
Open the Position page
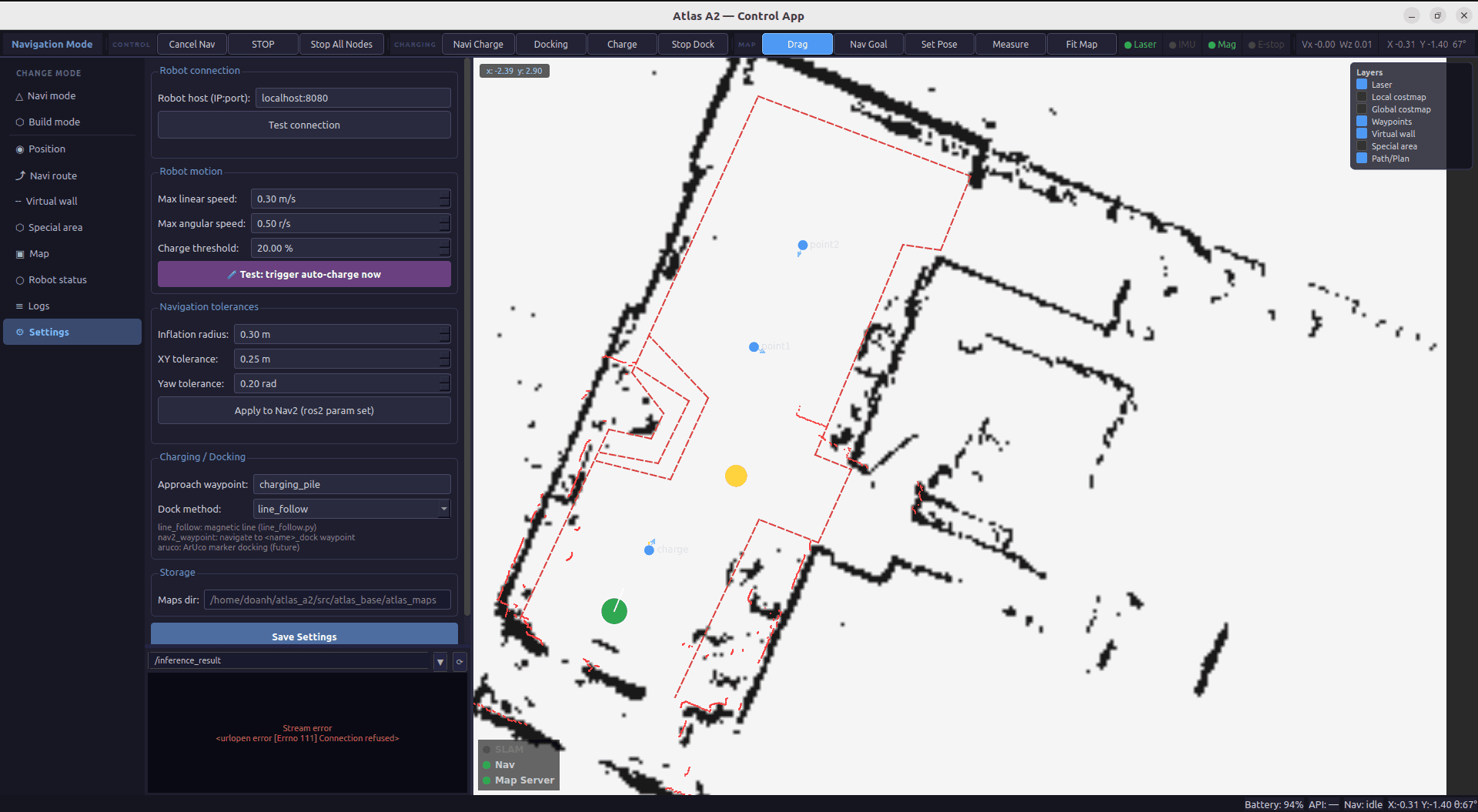point(72,149)
